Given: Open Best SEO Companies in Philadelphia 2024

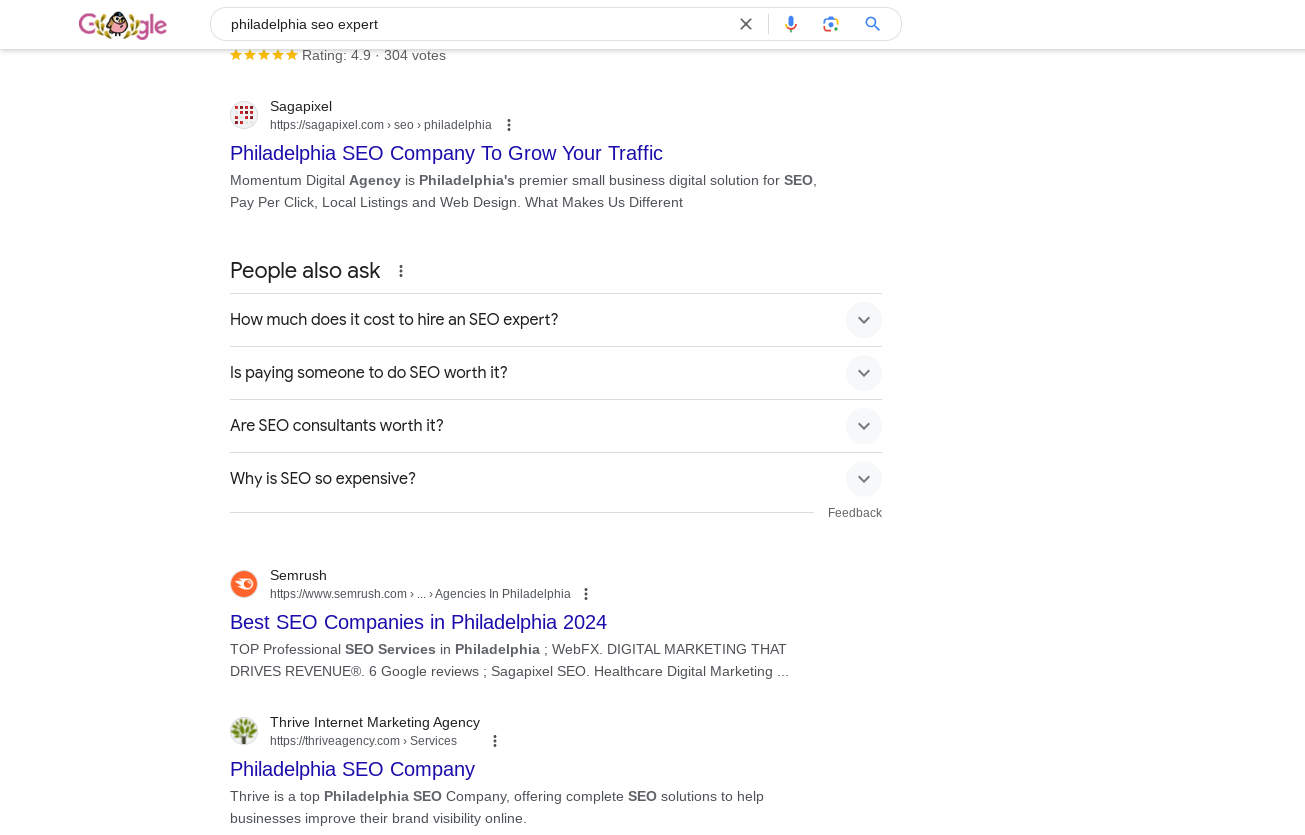Looking at the screenshot, I should 418,622.
